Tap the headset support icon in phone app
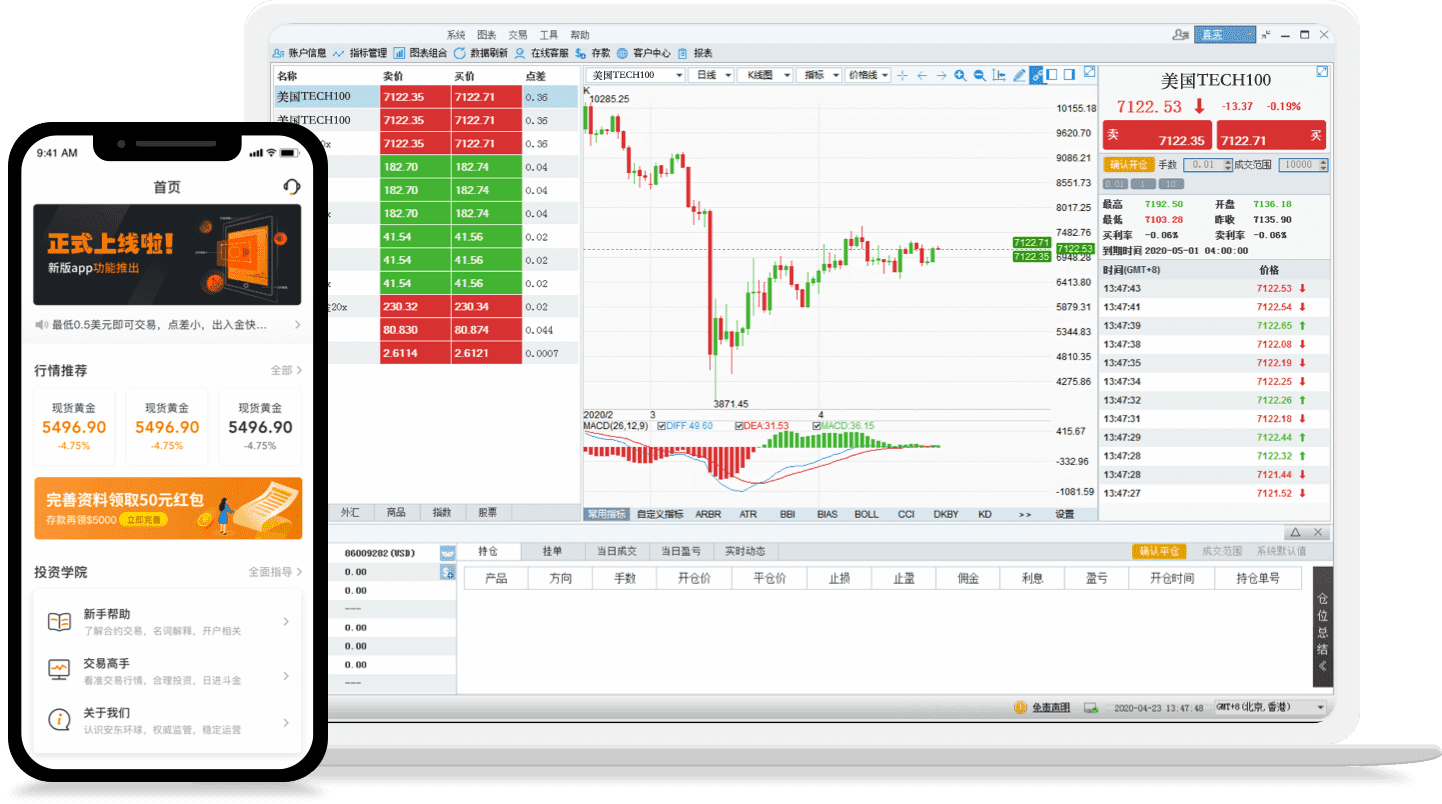 tap(291, 186)
